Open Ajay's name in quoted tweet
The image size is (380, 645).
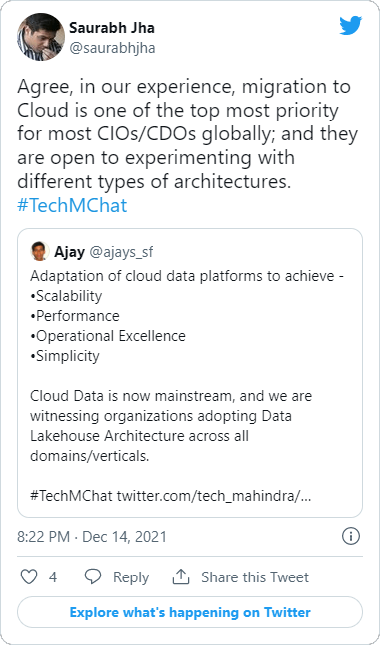69,251
